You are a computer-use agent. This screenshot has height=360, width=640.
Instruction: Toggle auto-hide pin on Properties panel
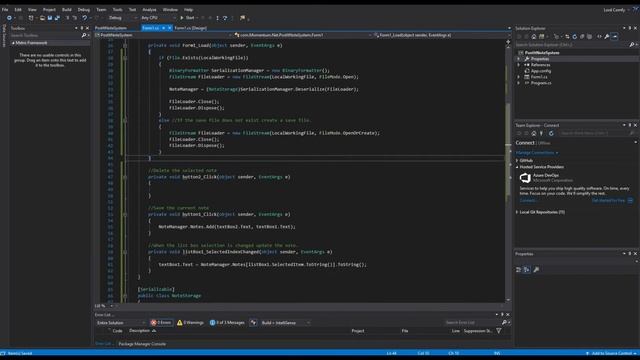(x=630, y=254)
